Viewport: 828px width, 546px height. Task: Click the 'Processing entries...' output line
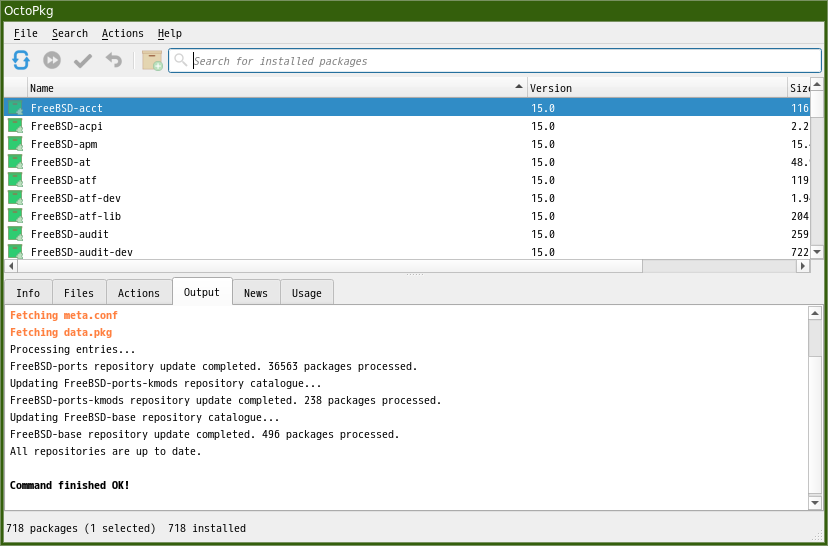pyautogui.click(x=72, y=349)
